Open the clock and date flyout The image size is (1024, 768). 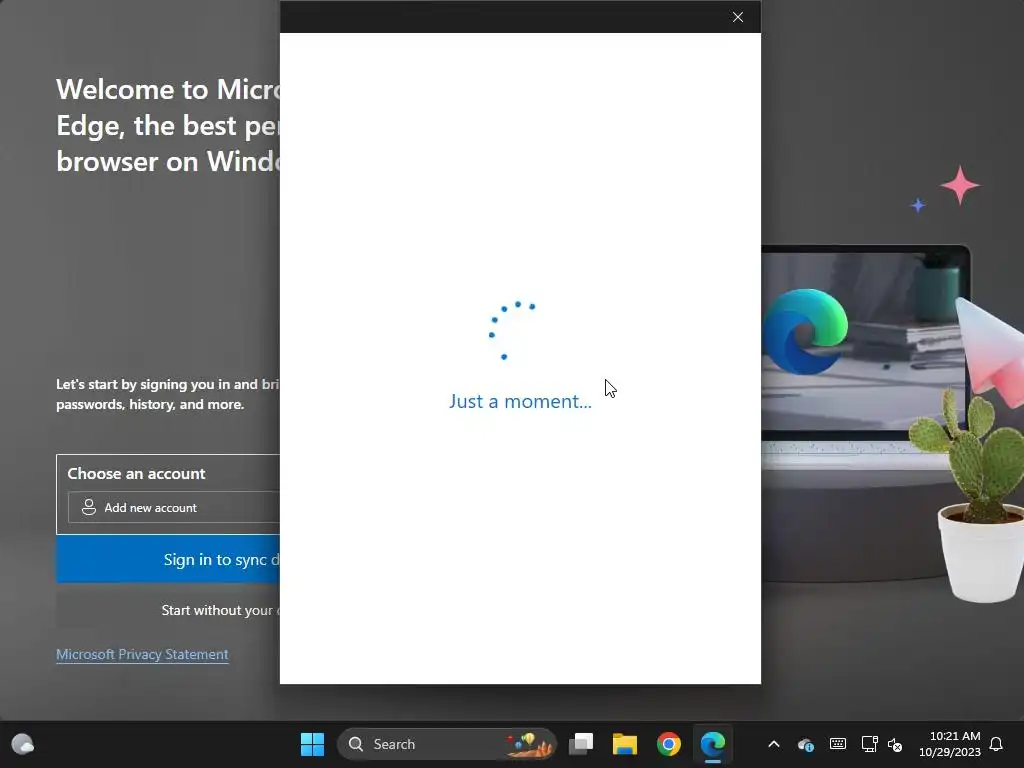point(950,744)
